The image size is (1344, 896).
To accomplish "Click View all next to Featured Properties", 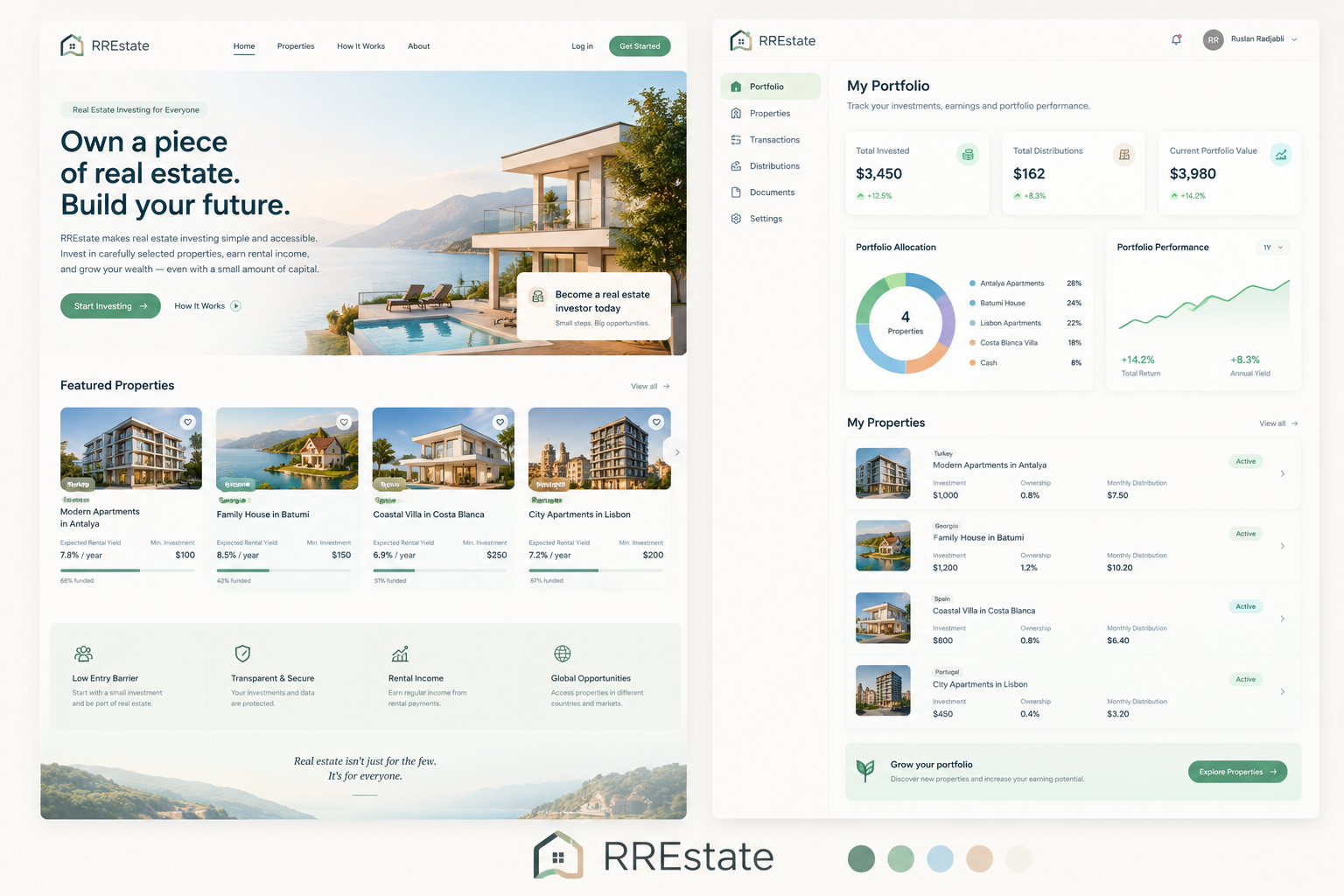I will (x=650, y=386).
